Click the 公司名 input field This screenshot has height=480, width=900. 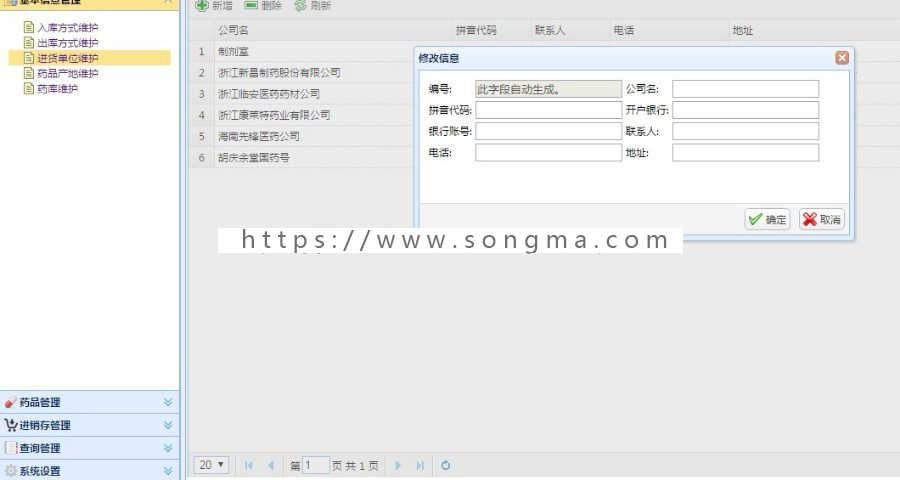[746, 89]
